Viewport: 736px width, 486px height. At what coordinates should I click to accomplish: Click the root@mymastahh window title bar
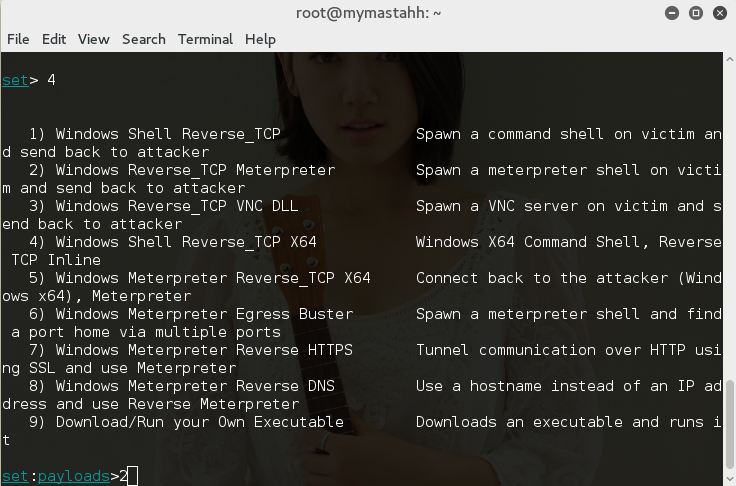click(x=369, y=13)
